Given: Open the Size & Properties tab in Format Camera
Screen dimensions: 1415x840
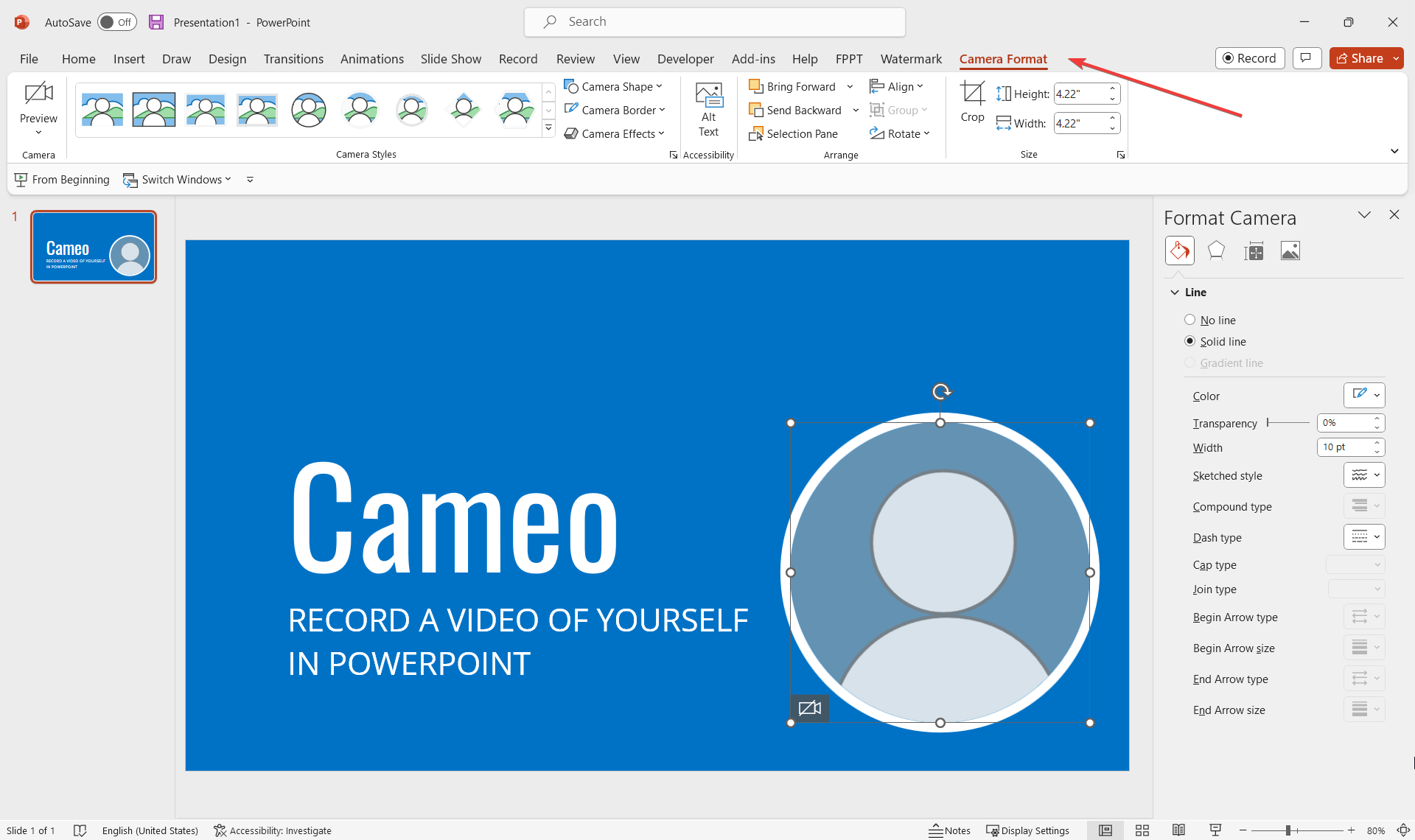Looking at the screenshot, I should tap(1253, 251).
